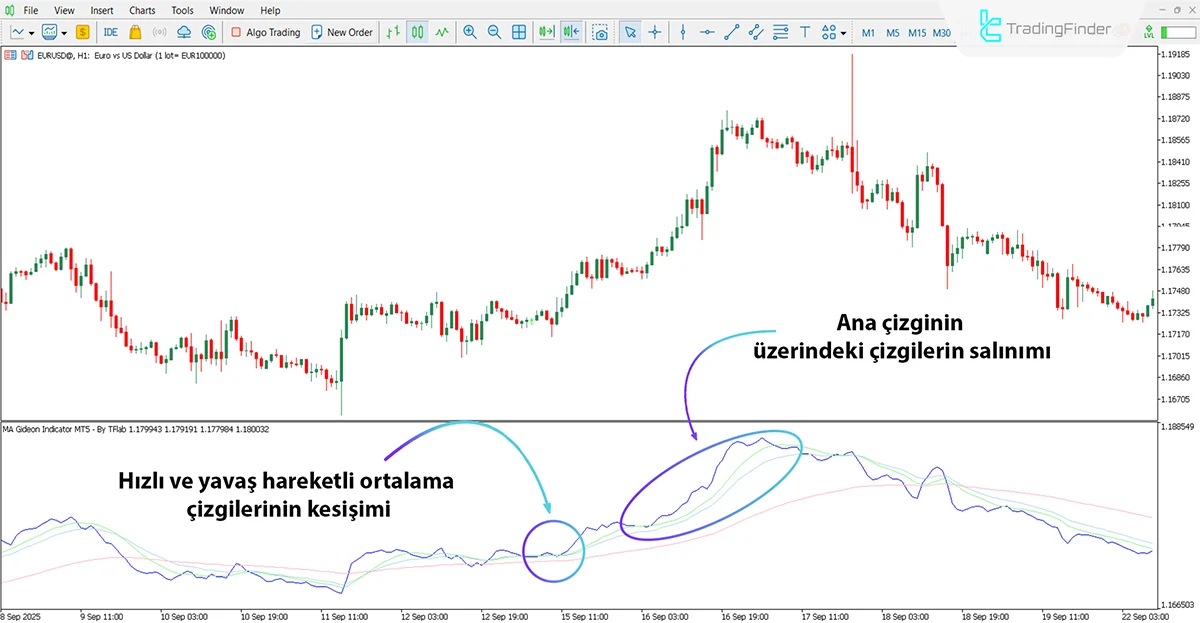
Task: Toggle chart auto scroll
Action: pyautogui.click(x=545, y=32)
